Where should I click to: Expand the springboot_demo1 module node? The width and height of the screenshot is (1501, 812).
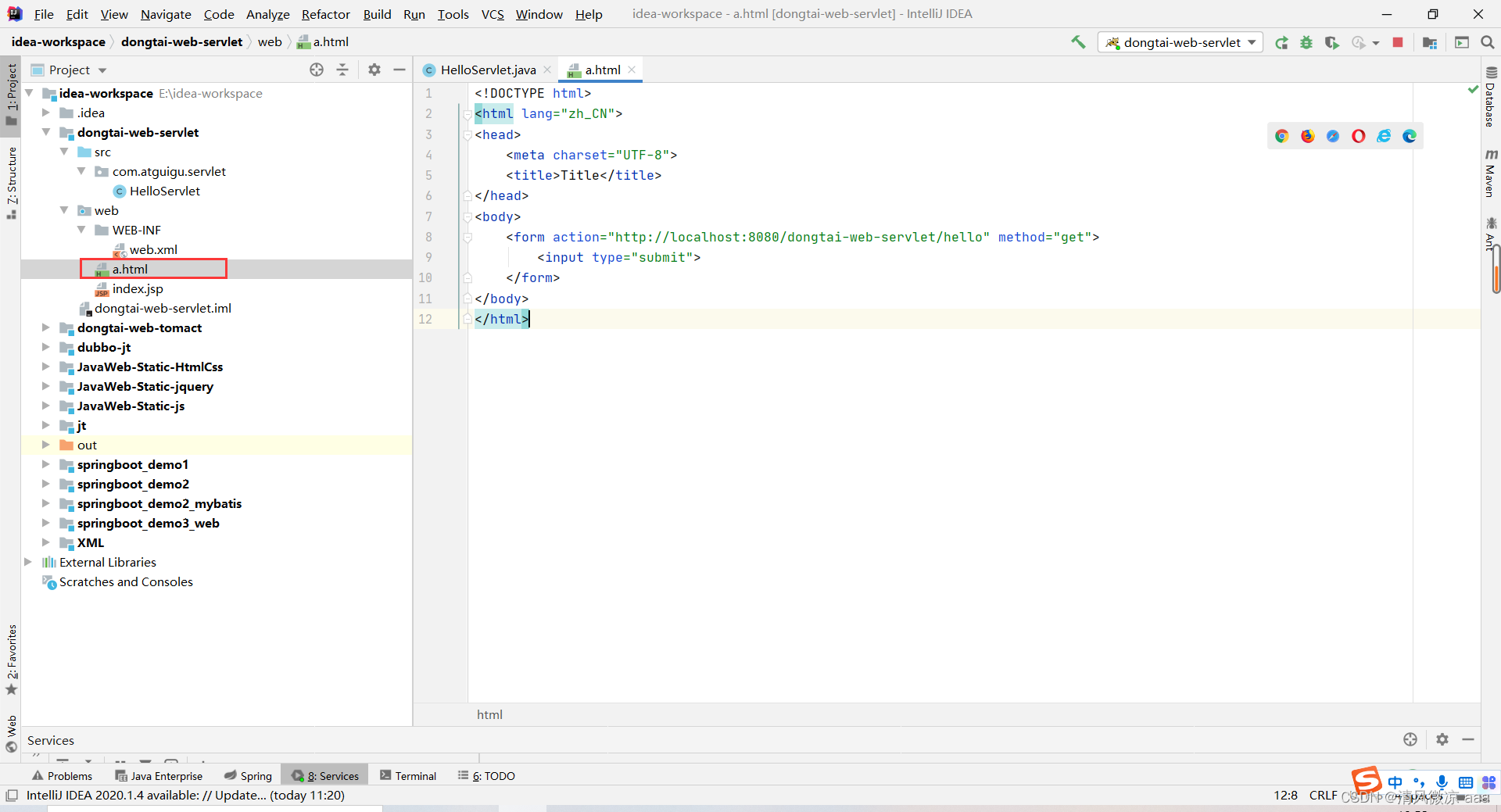[46, 464]
